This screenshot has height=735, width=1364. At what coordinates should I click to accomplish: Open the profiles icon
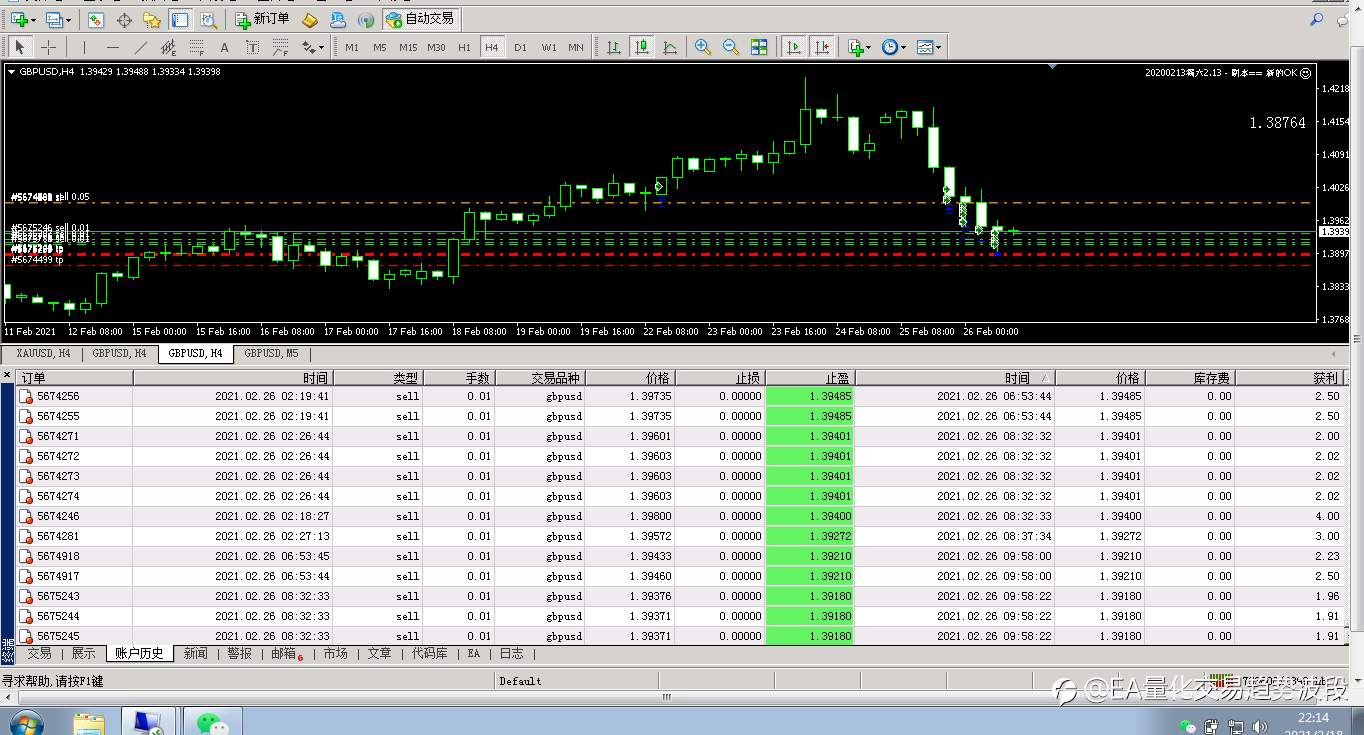click(x=53, y=19)
